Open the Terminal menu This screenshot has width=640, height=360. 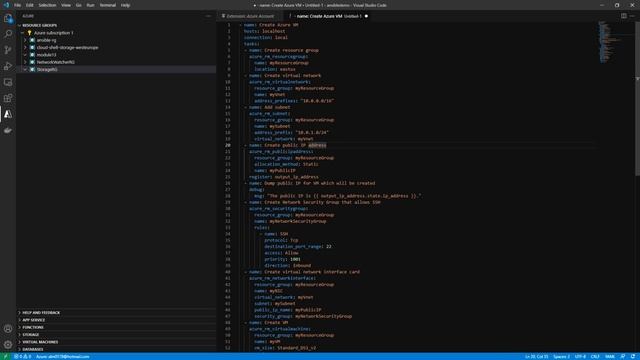point(108,5)
